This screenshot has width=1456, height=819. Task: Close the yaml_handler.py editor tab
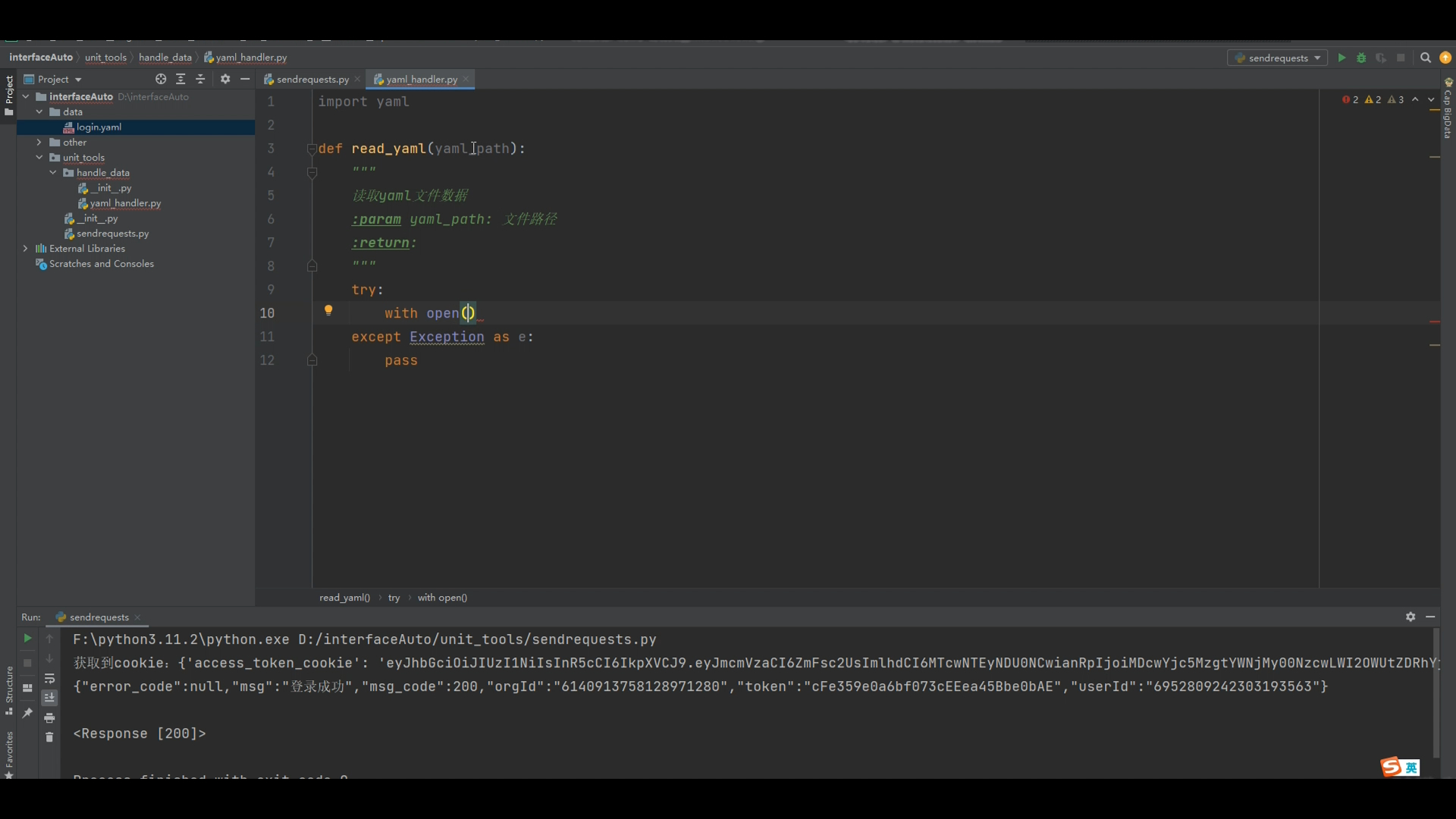[466, 79]
